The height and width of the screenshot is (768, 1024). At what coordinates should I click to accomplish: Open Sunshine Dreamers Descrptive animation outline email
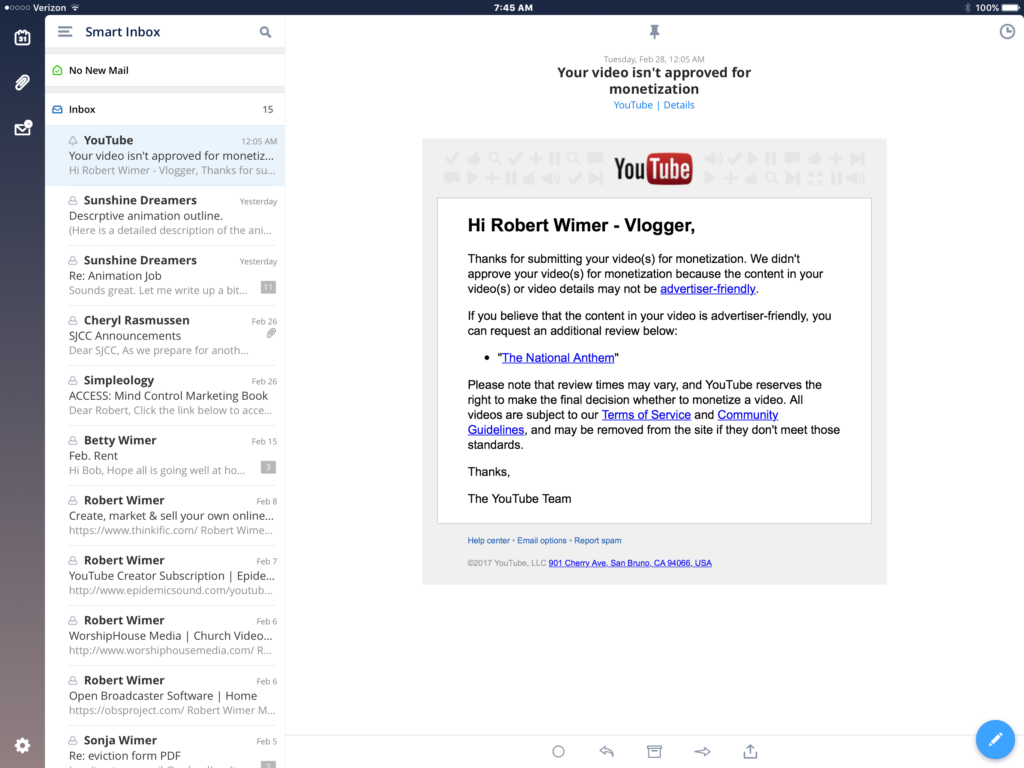coord(165,216)
